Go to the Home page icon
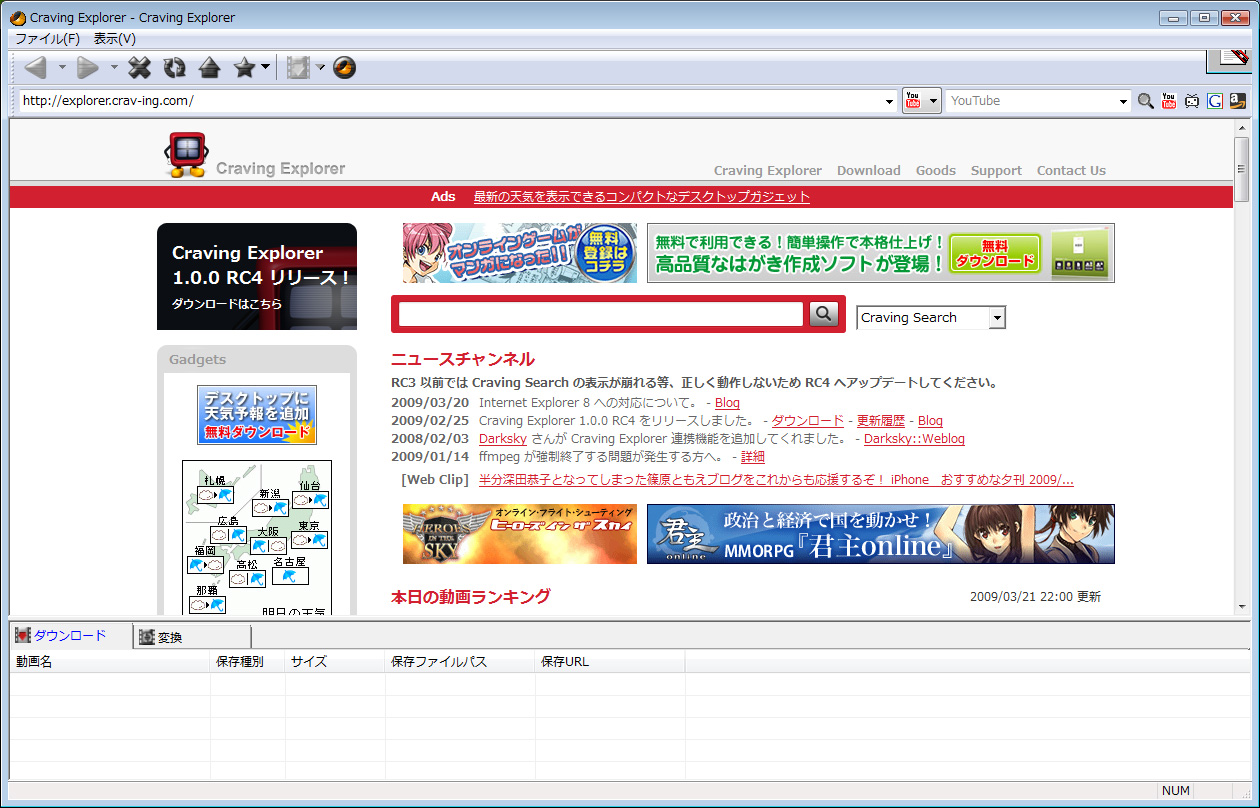 (x=209, y=68)
